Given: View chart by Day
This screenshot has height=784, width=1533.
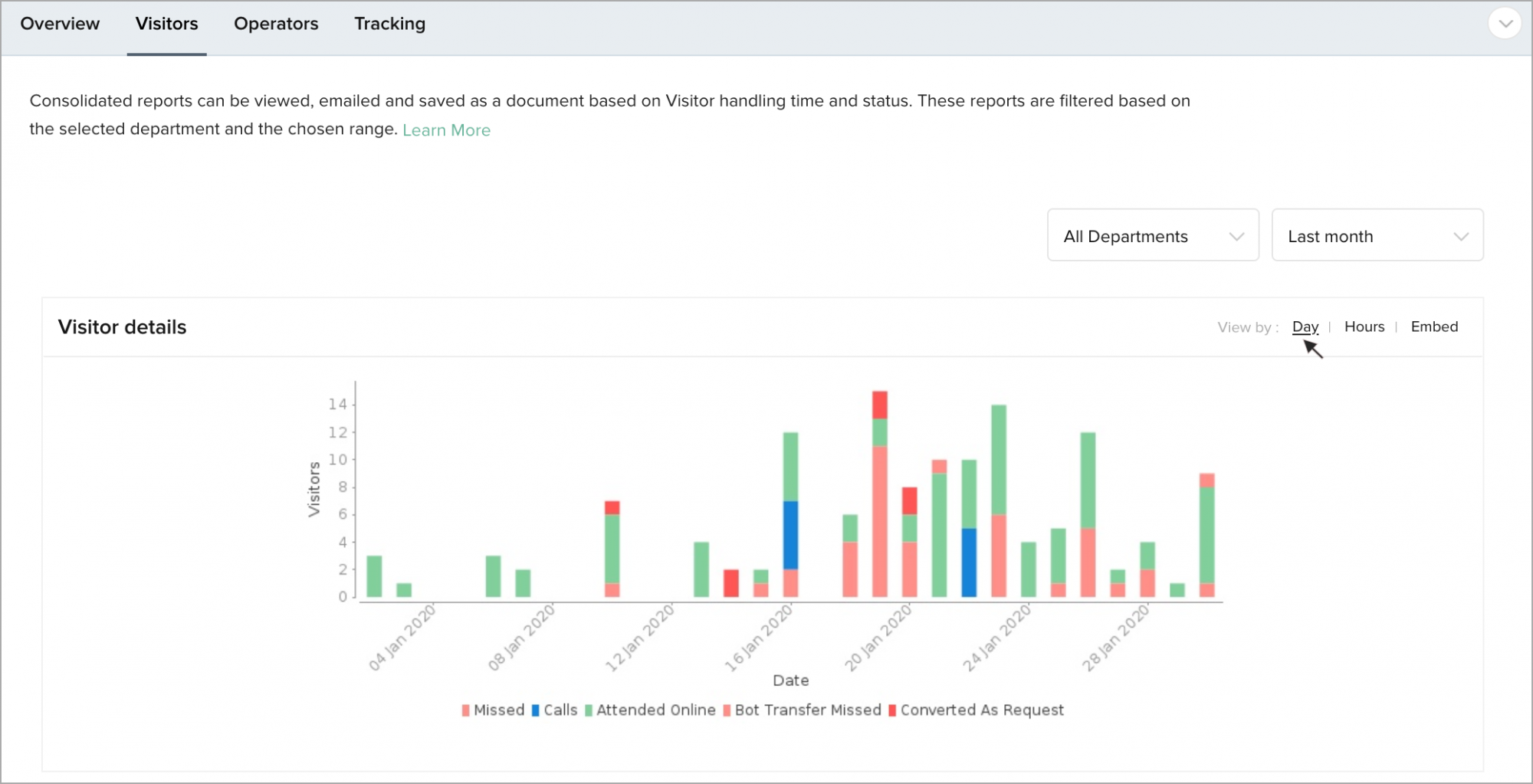Looking at the screenshot, I should coord(1305,326).
